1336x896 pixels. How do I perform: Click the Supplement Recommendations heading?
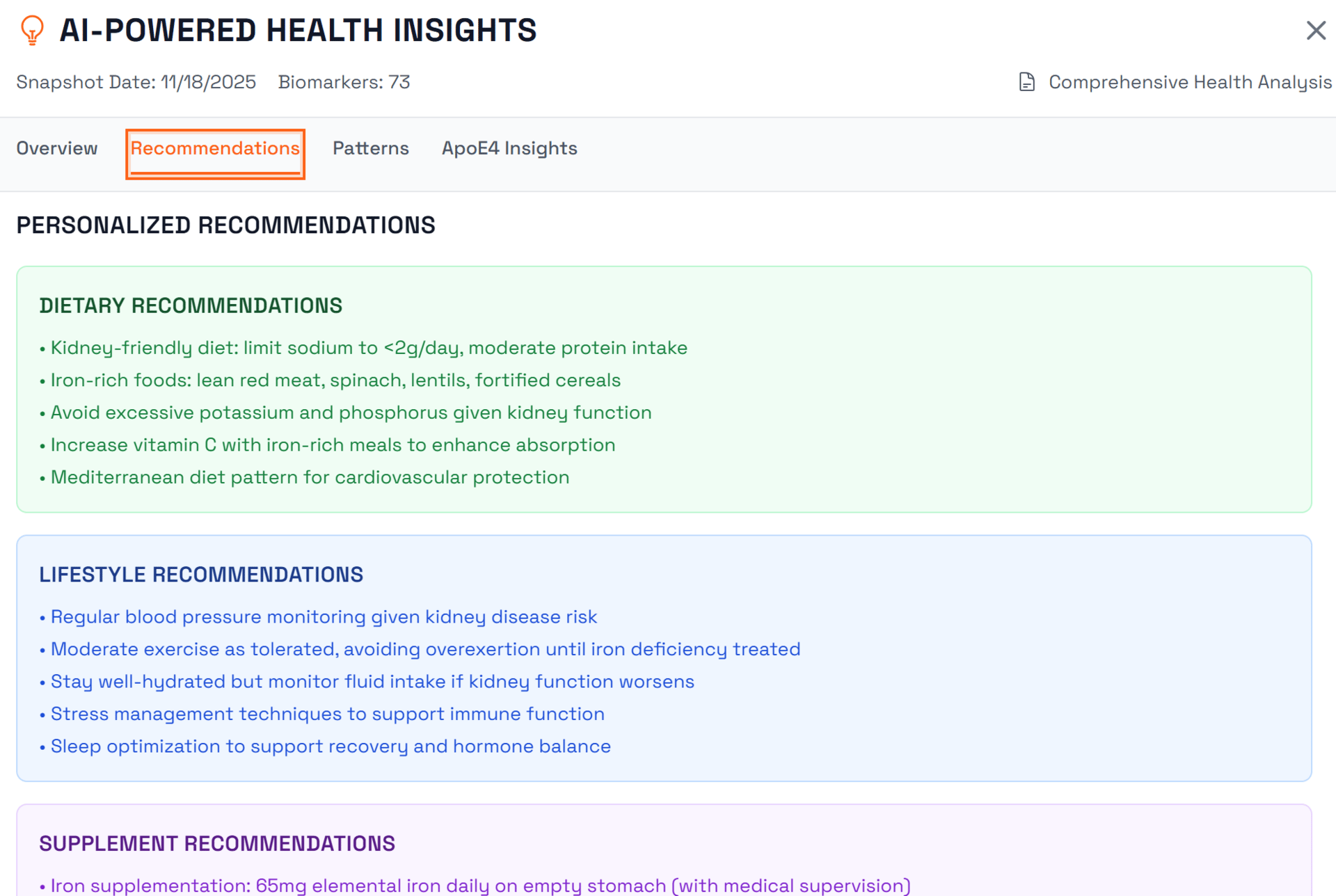tap(216, 843)
